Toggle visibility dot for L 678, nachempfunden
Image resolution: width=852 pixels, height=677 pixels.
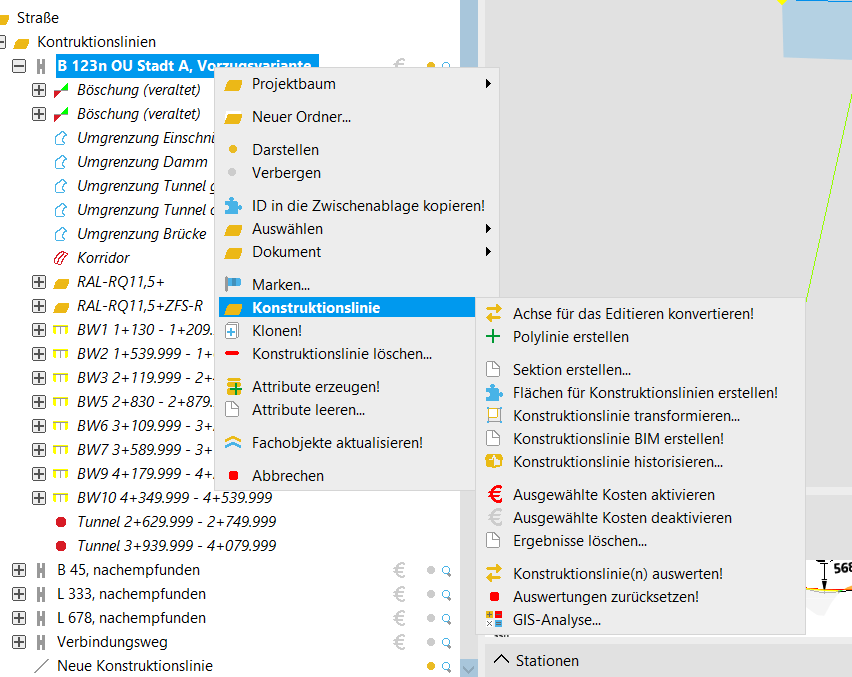pyautogui.click(x=431, y=619)
